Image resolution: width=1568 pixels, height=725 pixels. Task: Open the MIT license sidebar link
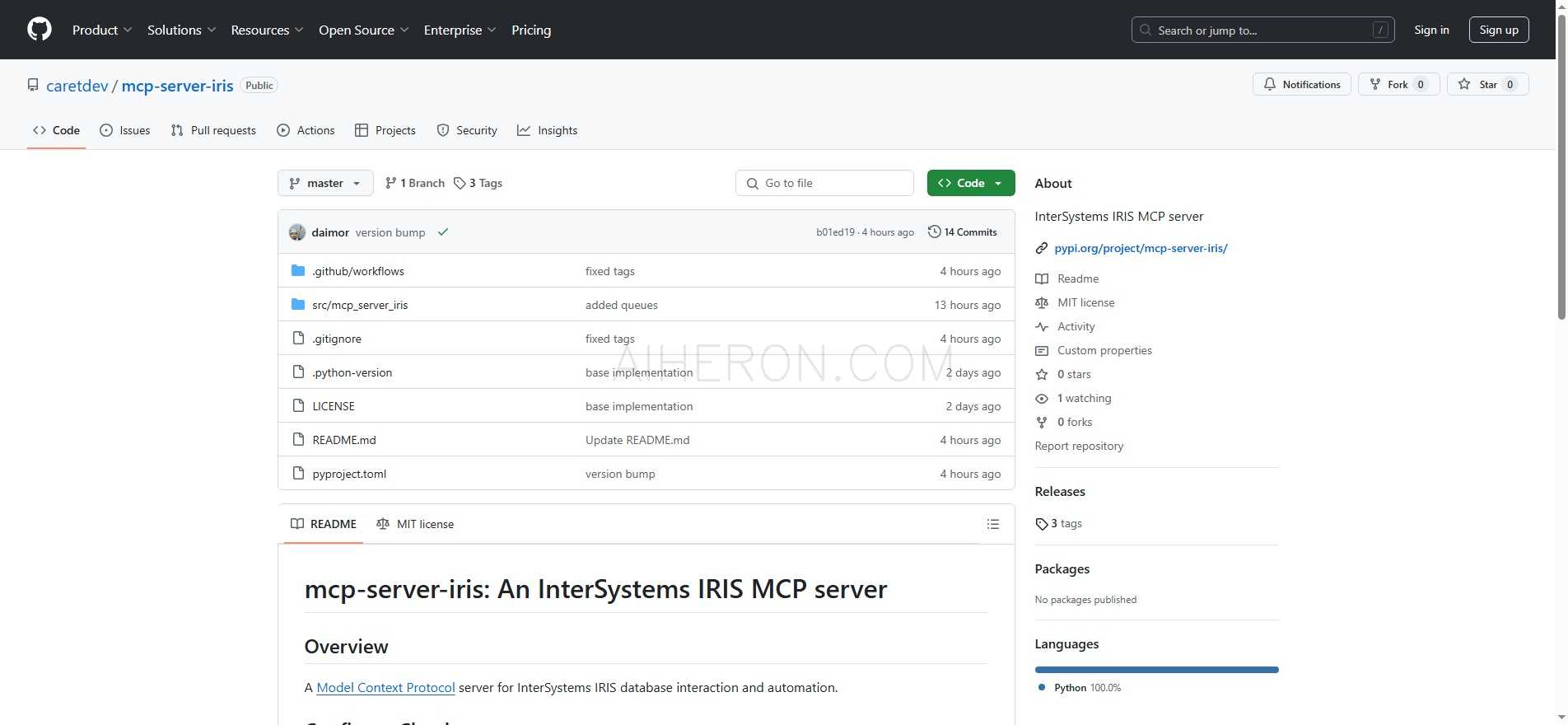(x=1085, y=302)
